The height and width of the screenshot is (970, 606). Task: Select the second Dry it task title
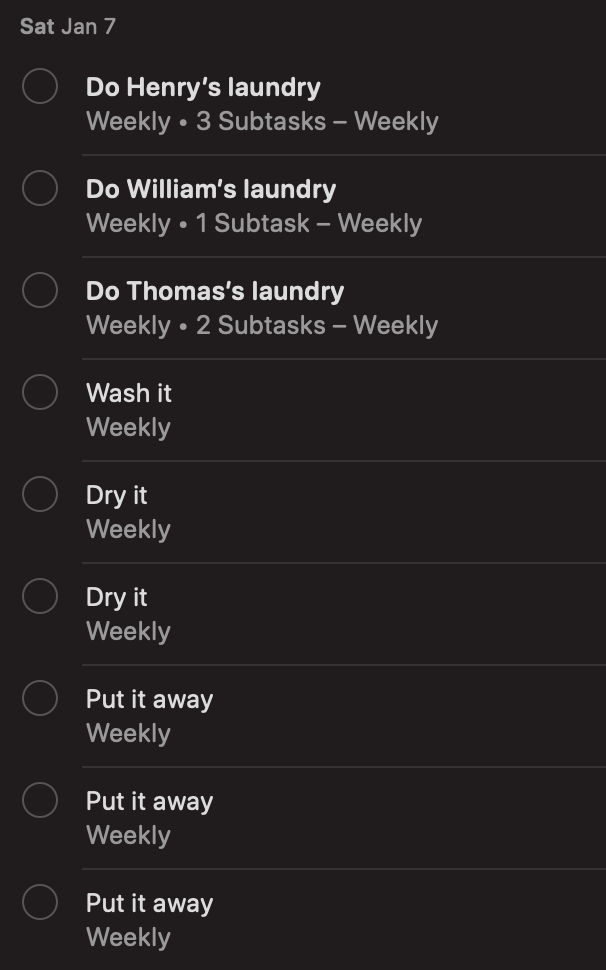(116, 597)
